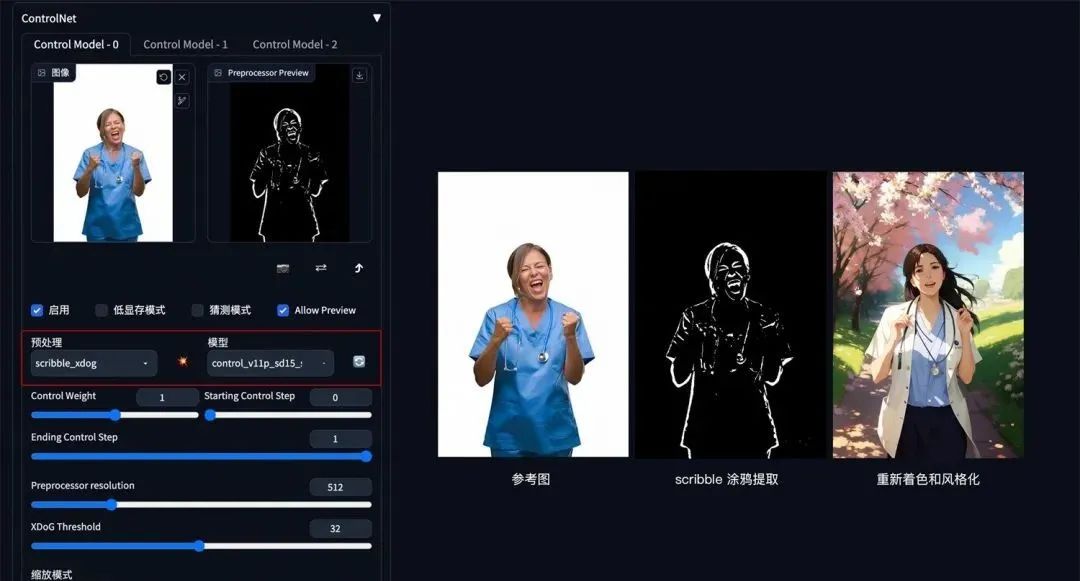
Task: Switch to Control Model - 2 tab
Action: tap(295, 44)
